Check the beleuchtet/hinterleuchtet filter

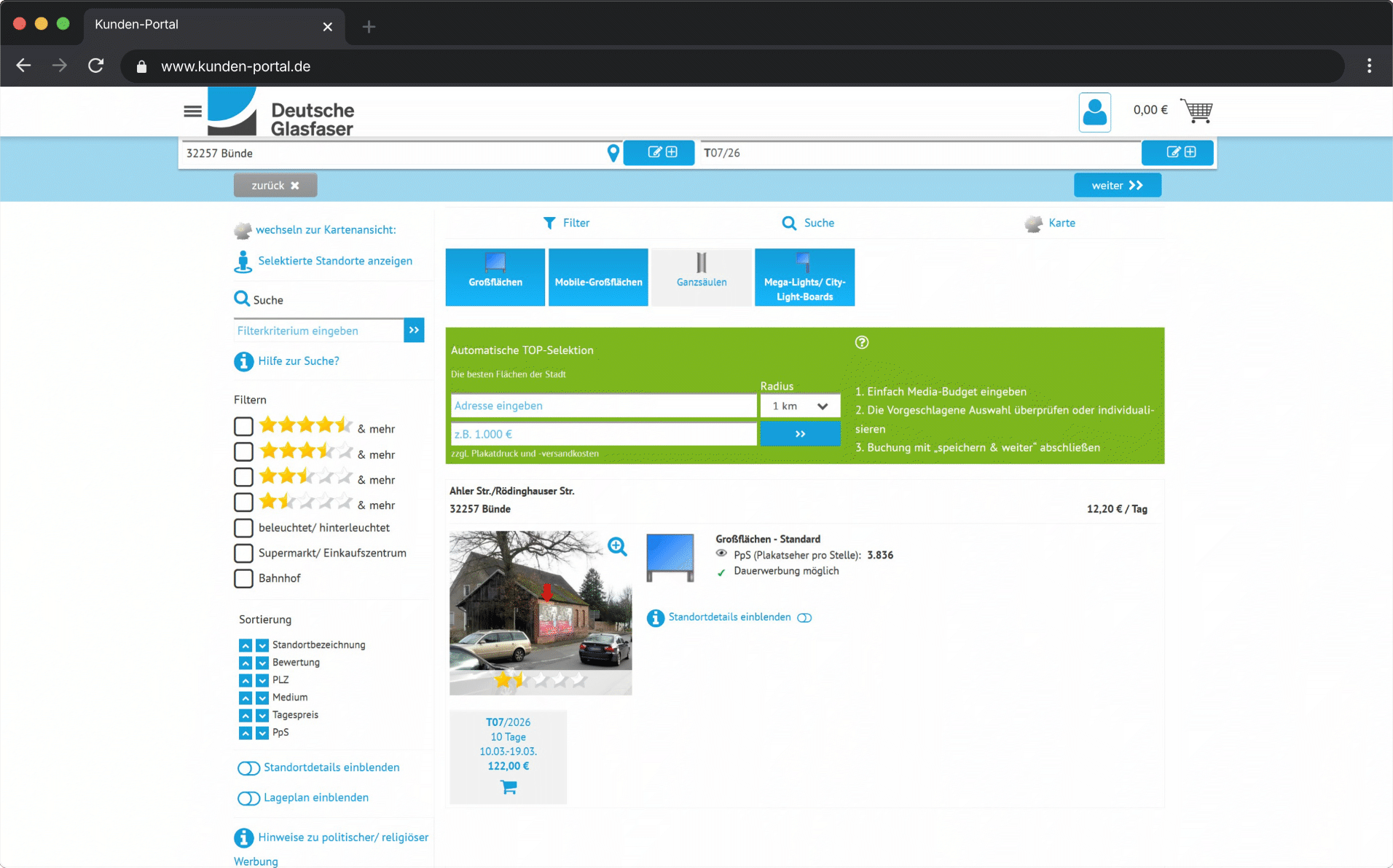point(243,528)
